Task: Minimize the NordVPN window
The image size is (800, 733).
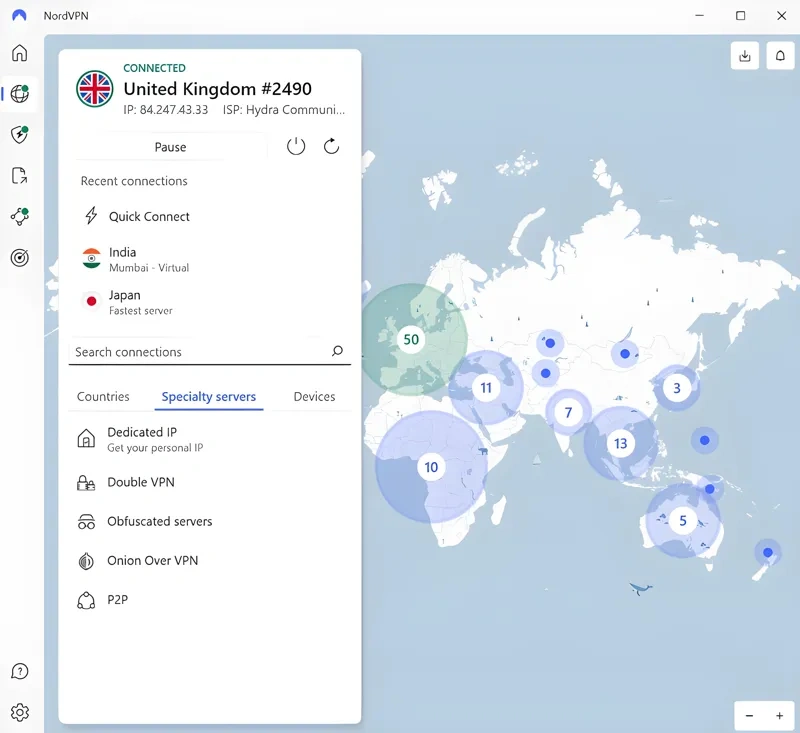Action: coord(699,16)
